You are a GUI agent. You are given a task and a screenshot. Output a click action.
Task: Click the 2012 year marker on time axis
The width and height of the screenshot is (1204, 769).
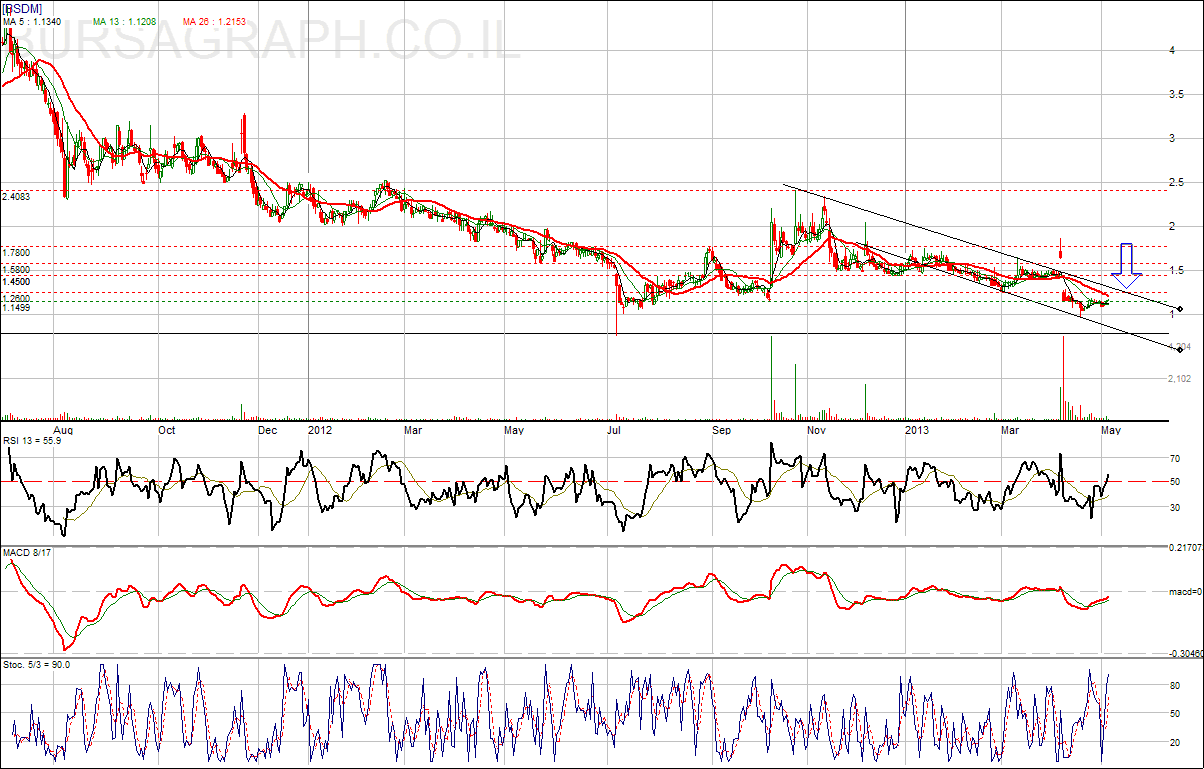(x=320, y=430)
